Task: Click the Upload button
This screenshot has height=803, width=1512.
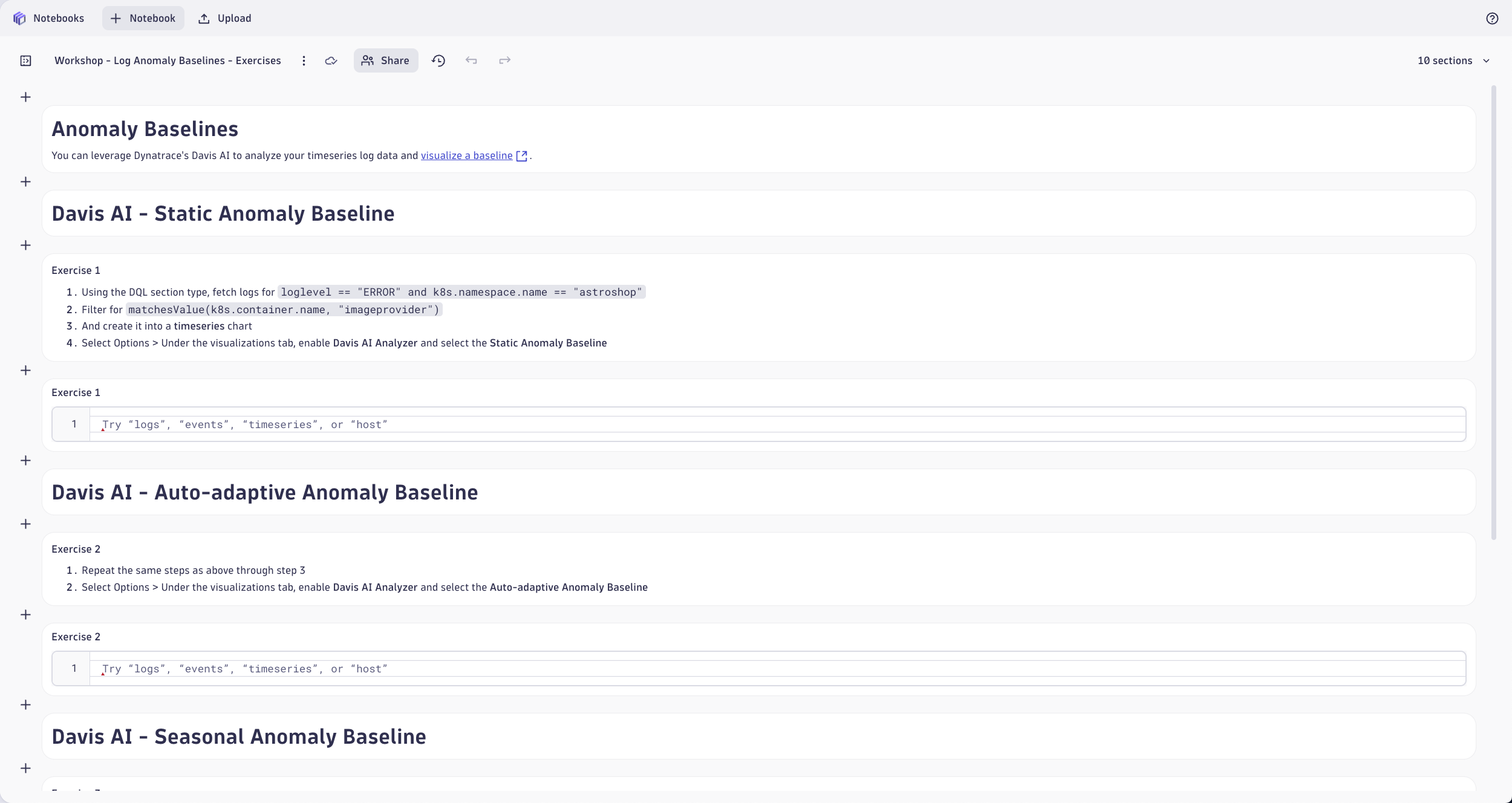Action: point(225,18)
